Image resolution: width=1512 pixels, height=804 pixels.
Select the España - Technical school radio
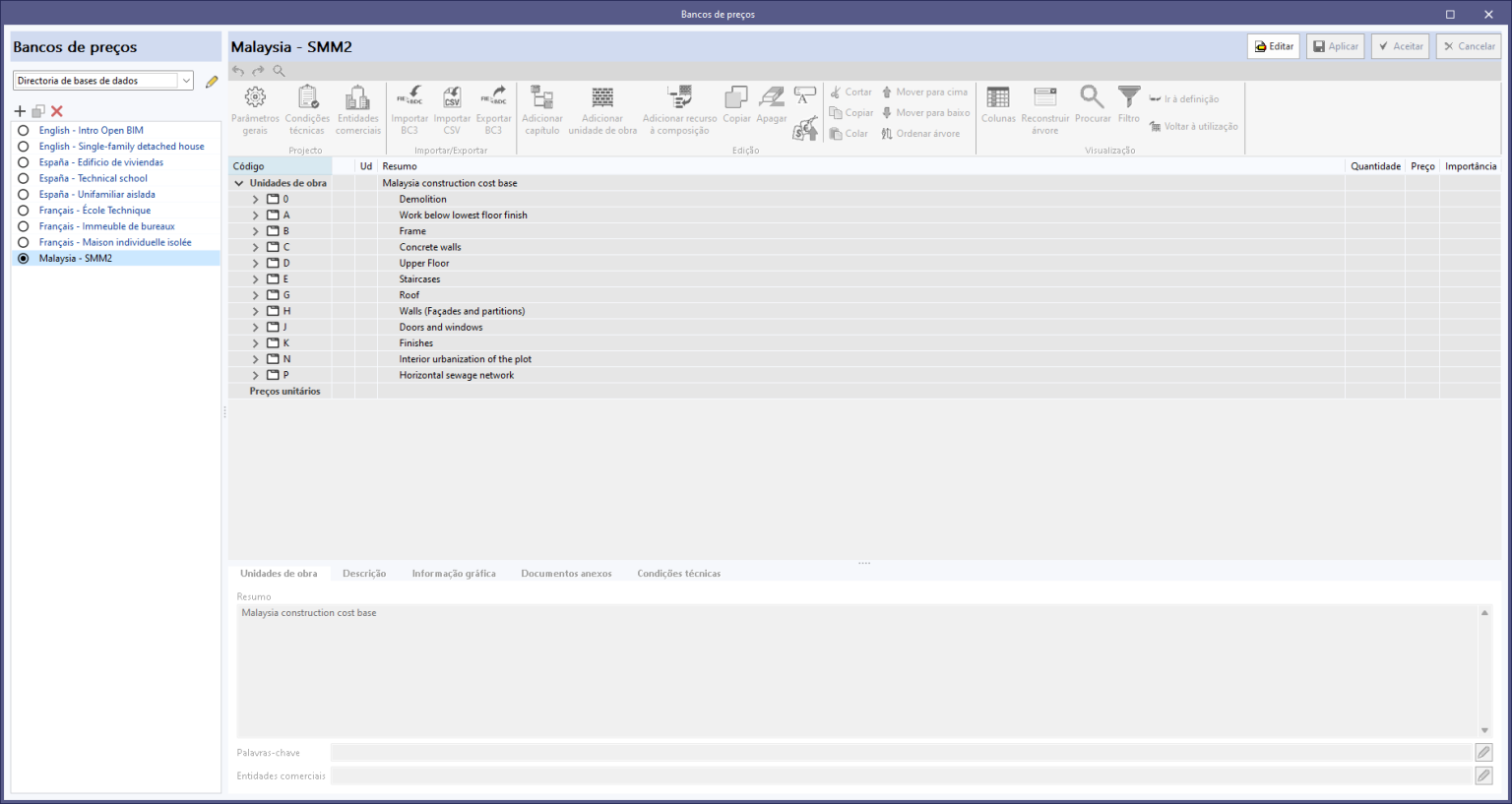24,178
